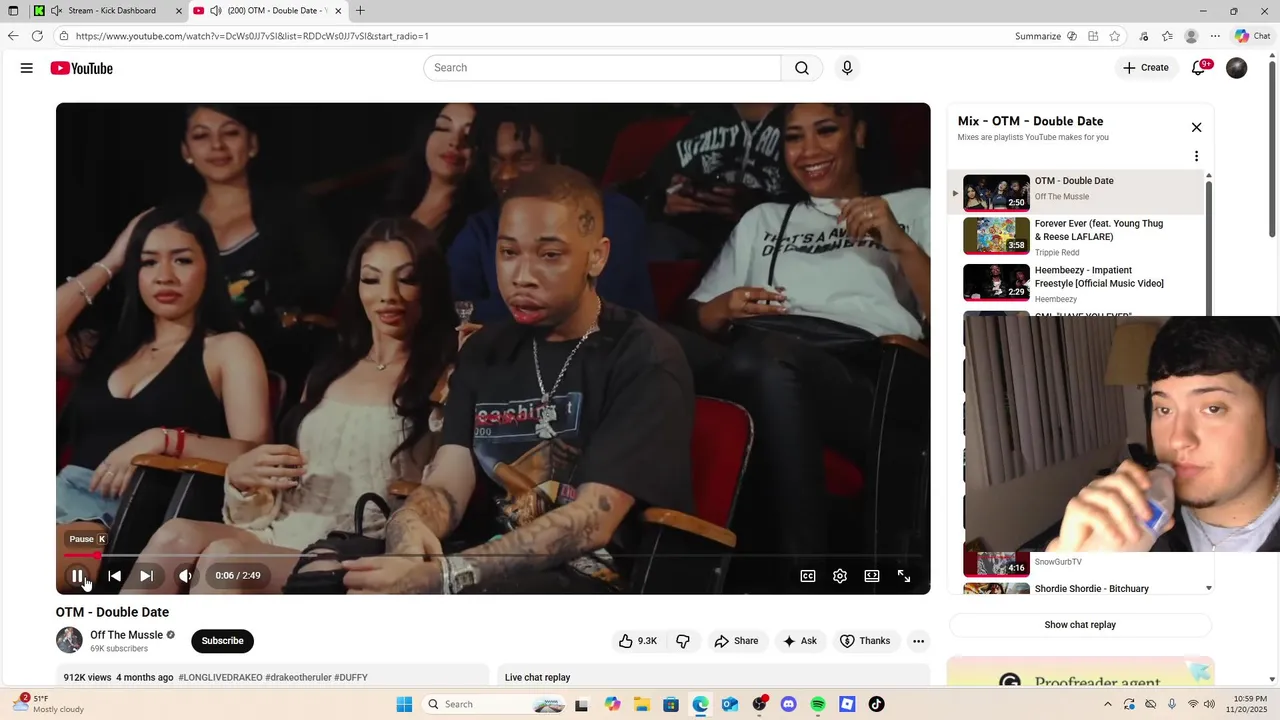The height and width of the screenshot is (720, 1280).
Task: Select the OTM - Double Date playlist thumbnail
Action: [x=996, y=193]
